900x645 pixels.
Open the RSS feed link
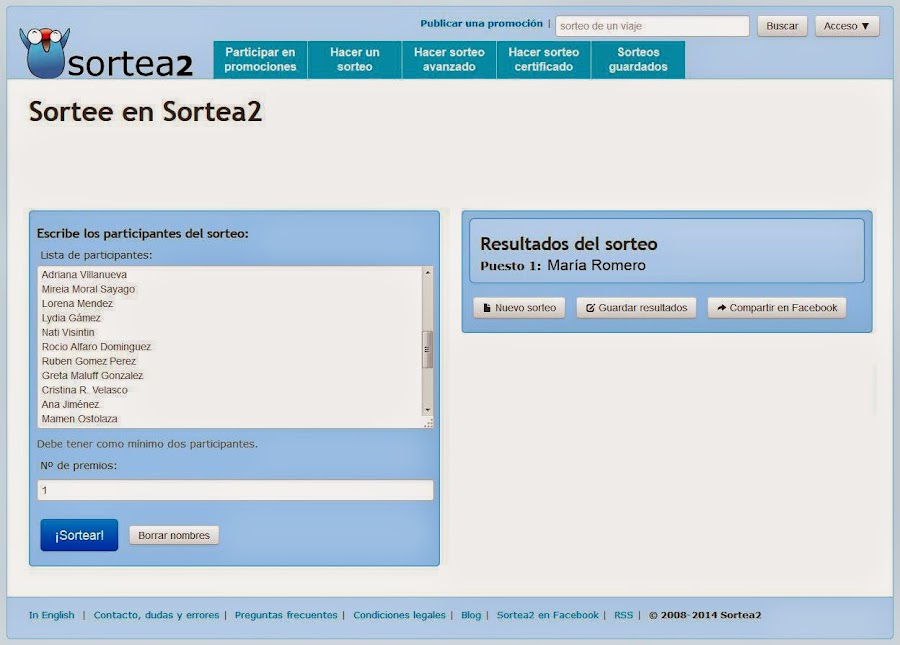coord(623,615)
